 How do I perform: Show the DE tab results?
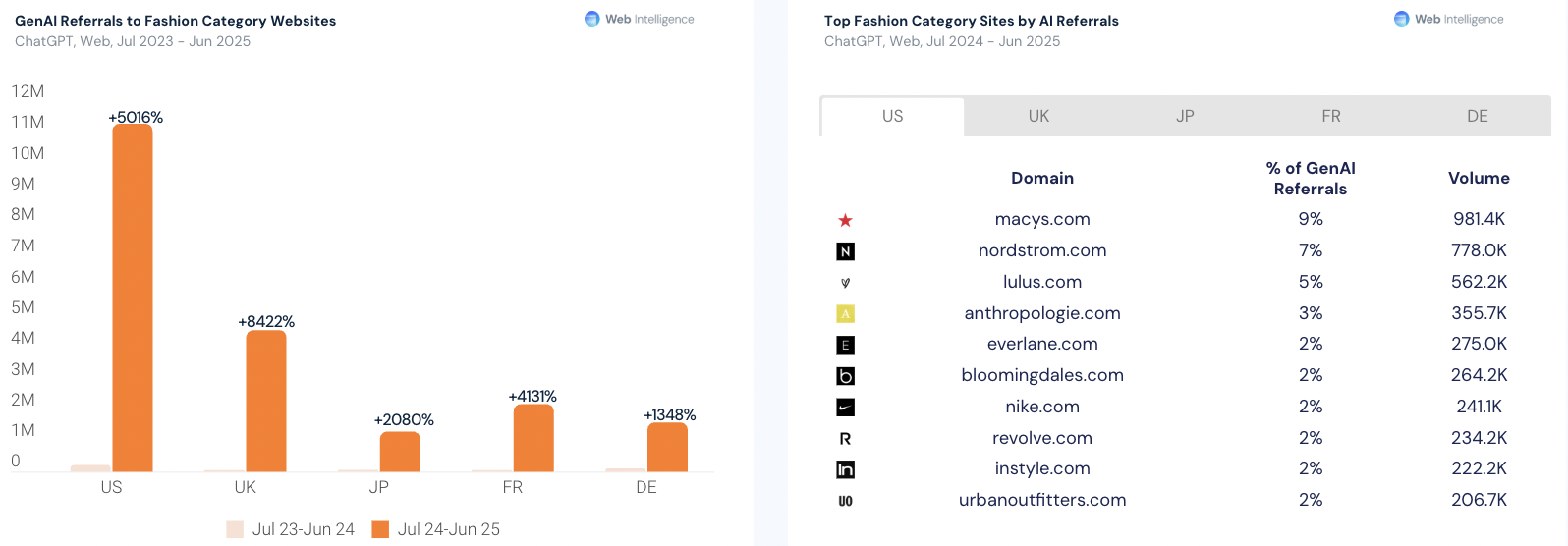click(1477, 116)
